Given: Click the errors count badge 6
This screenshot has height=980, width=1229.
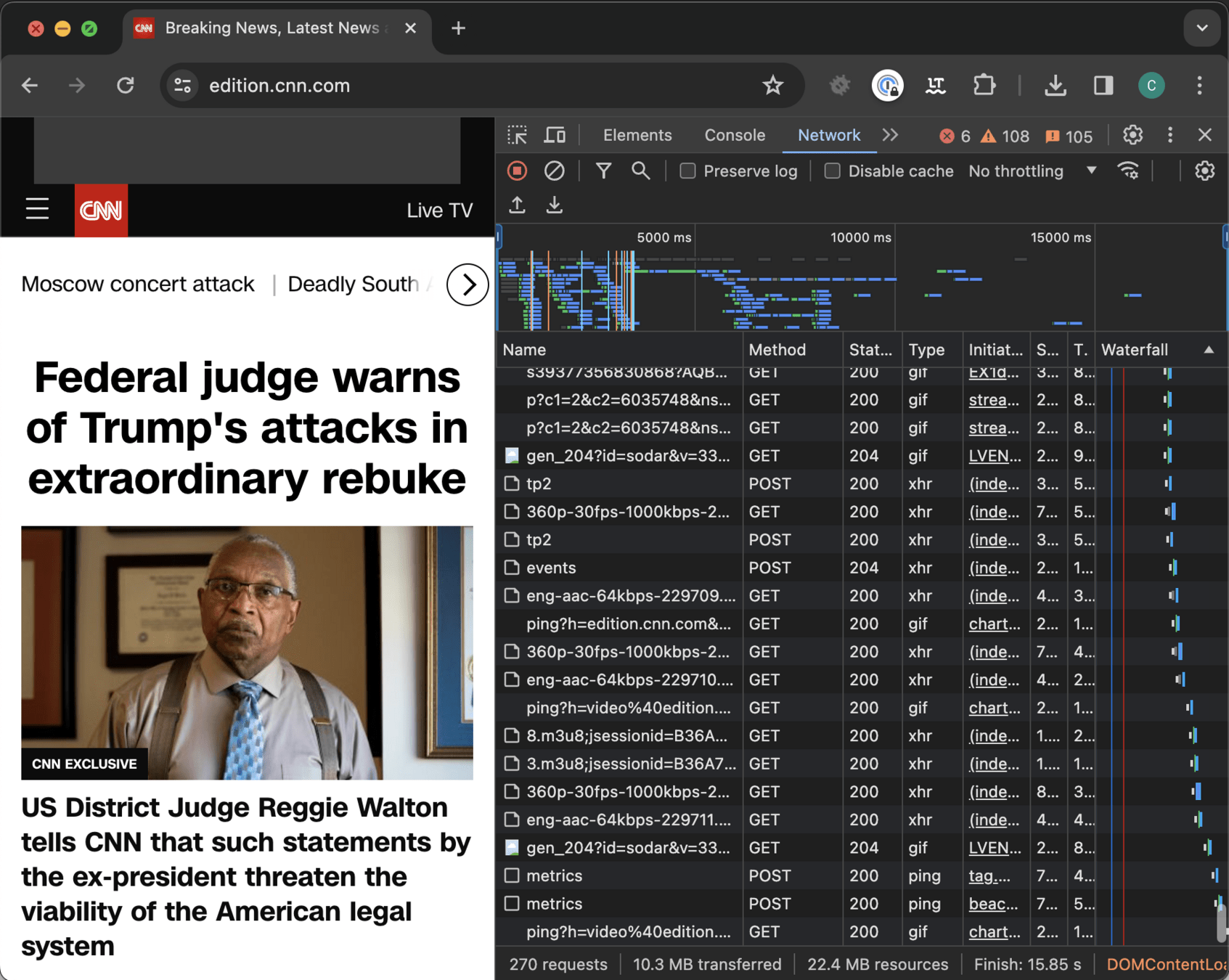Looking at the screenshot, I should coord(955,136).
